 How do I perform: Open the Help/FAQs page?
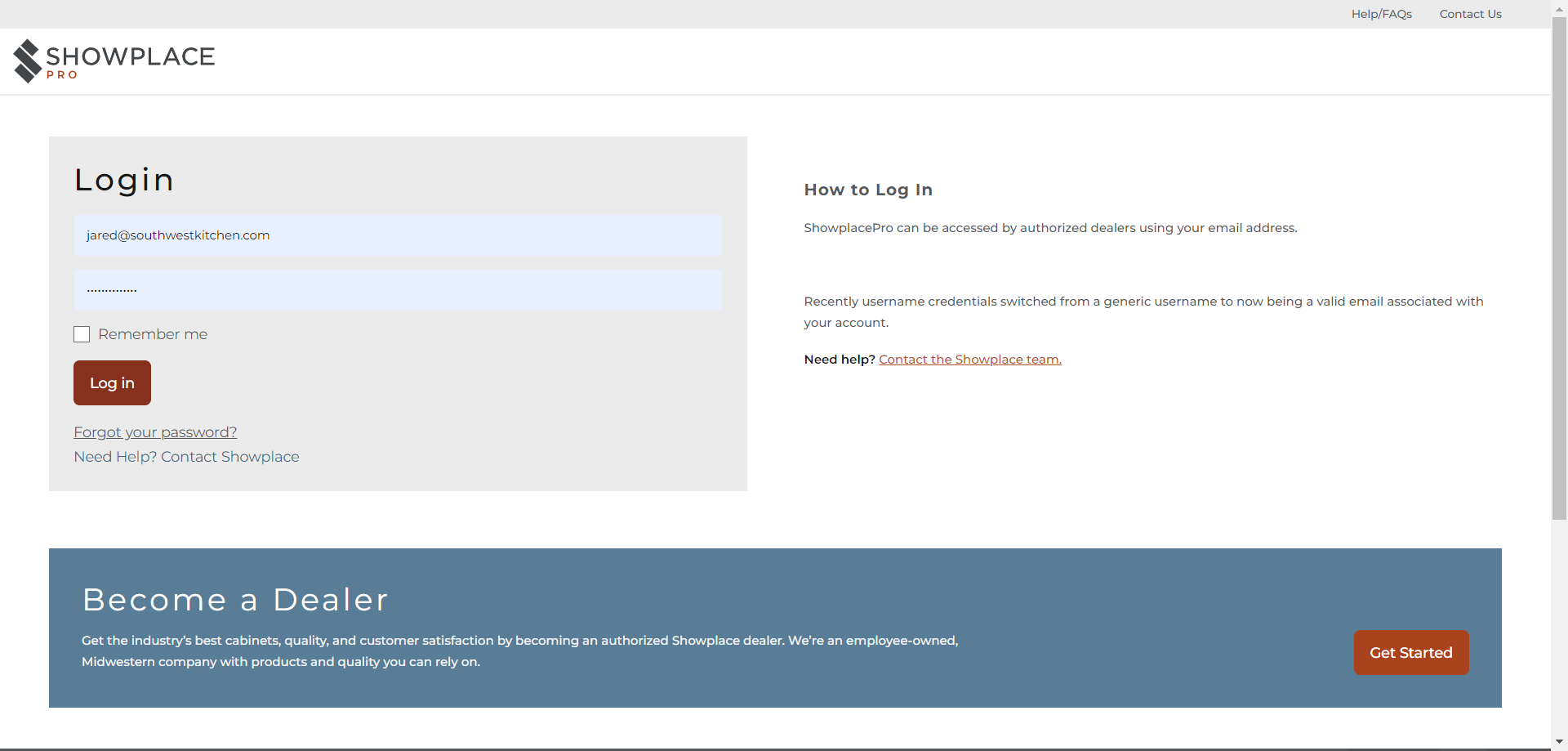click(x=1381, y=14)
